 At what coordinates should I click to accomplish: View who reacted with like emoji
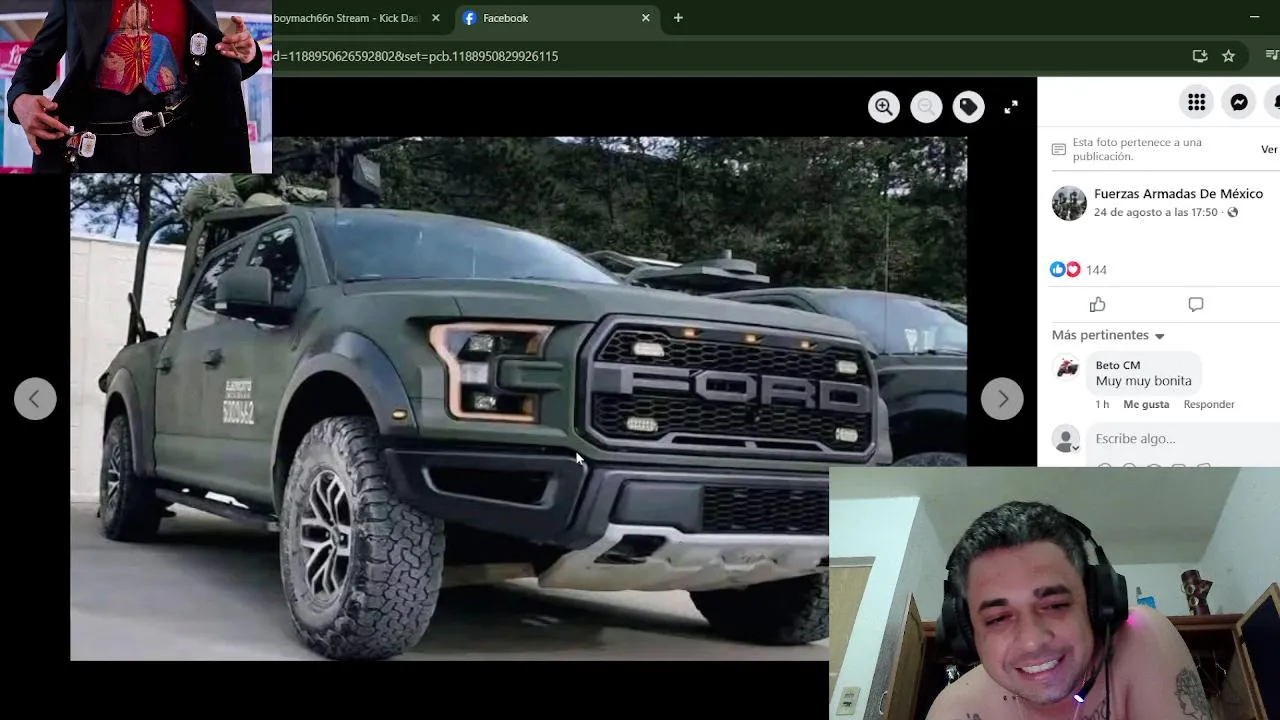tap(1057, 269)
